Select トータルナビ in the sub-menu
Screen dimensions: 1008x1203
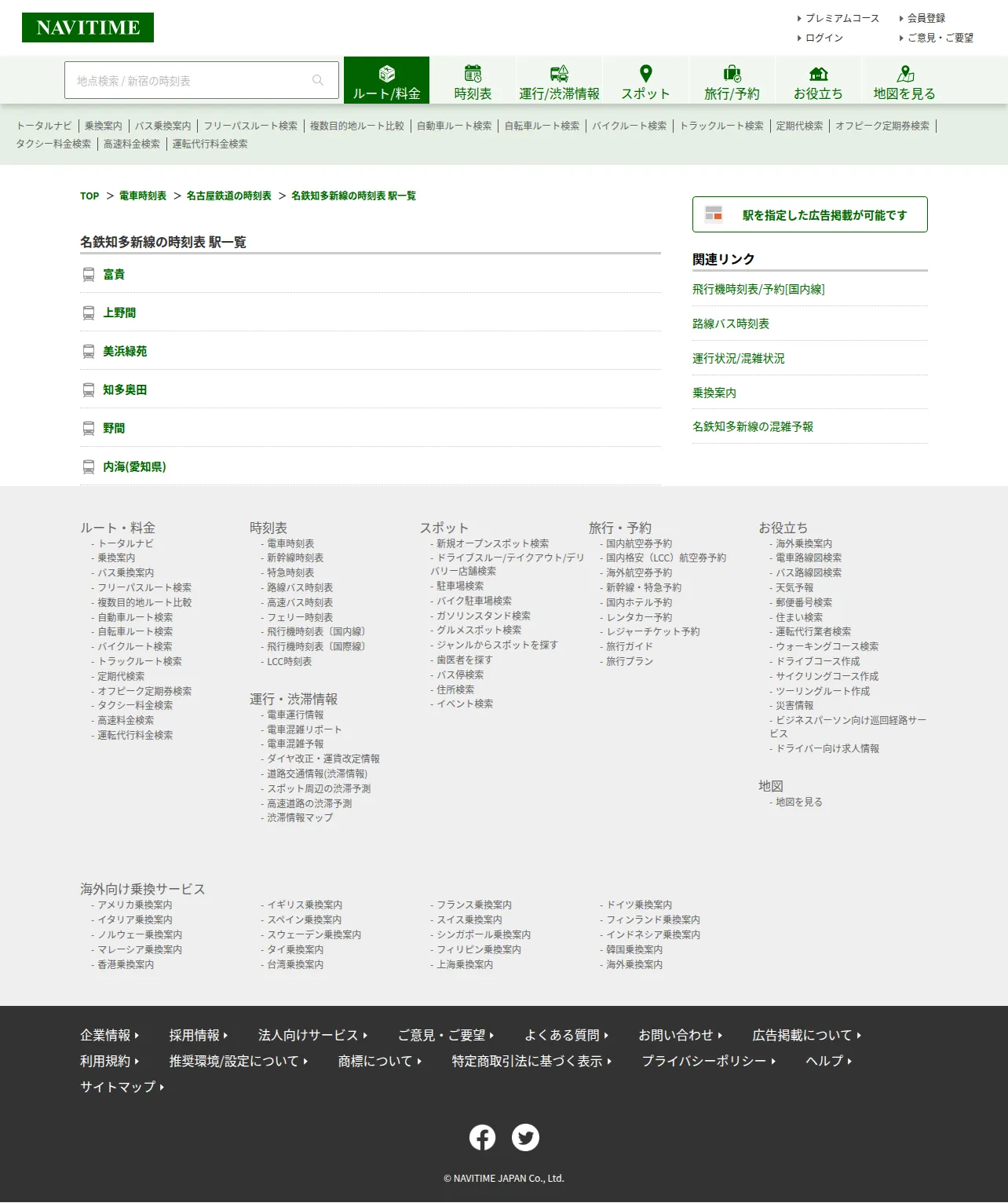(x=44, y=126)
